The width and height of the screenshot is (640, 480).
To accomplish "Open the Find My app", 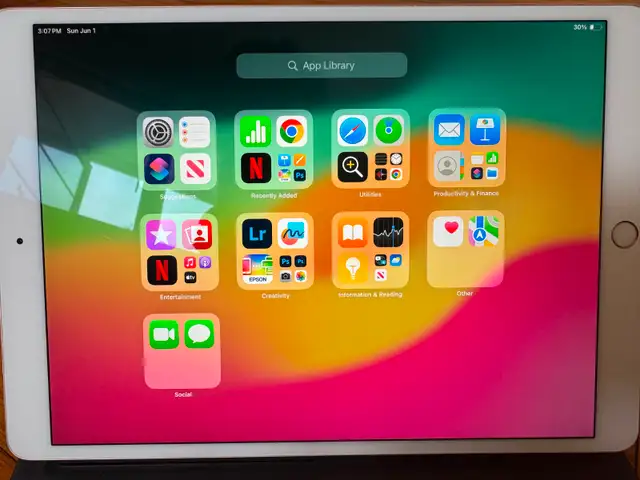I will click(389, 131).
